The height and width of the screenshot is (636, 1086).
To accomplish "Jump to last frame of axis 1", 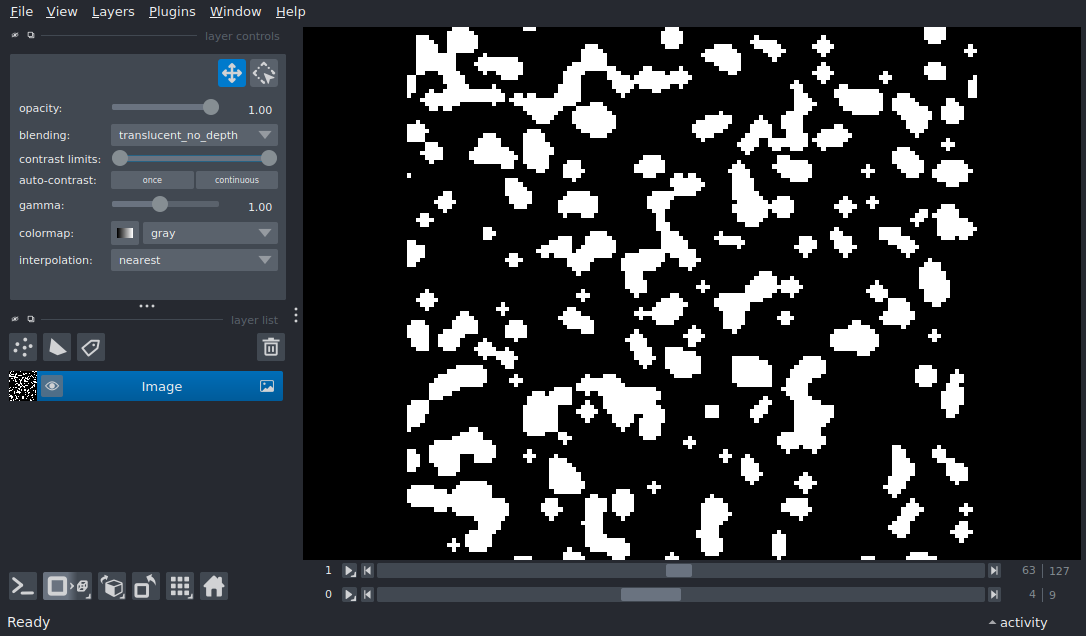I will coord(994,571).
